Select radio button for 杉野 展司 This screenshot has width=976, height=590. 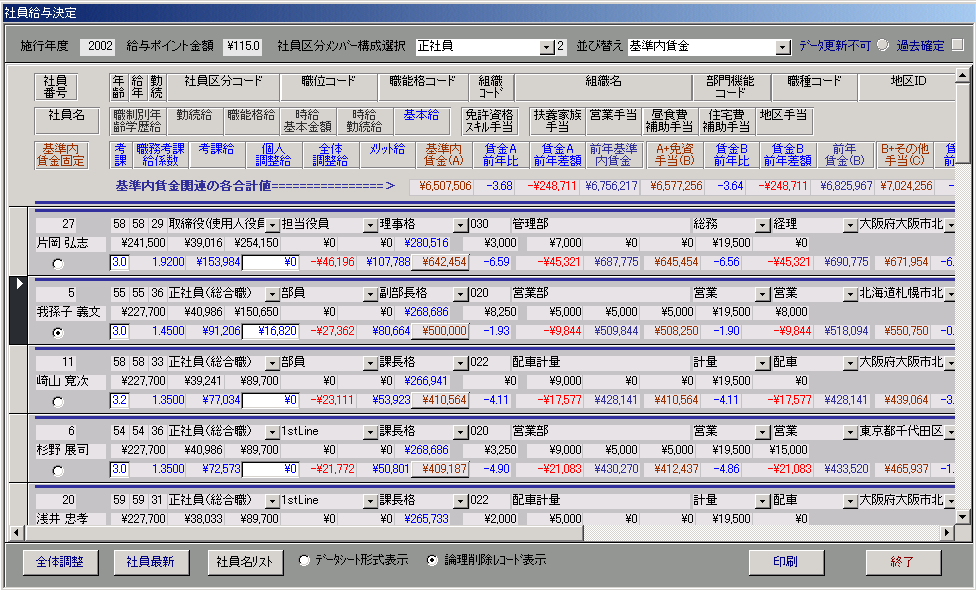pyautogui.click(x=58, y=471)
